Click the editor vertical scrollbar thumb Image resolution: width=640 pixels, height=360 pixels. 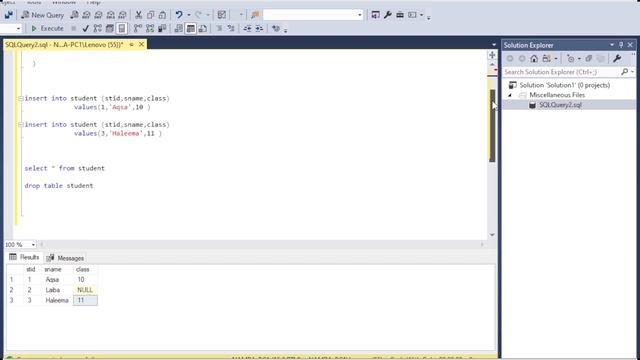point(492,126)
